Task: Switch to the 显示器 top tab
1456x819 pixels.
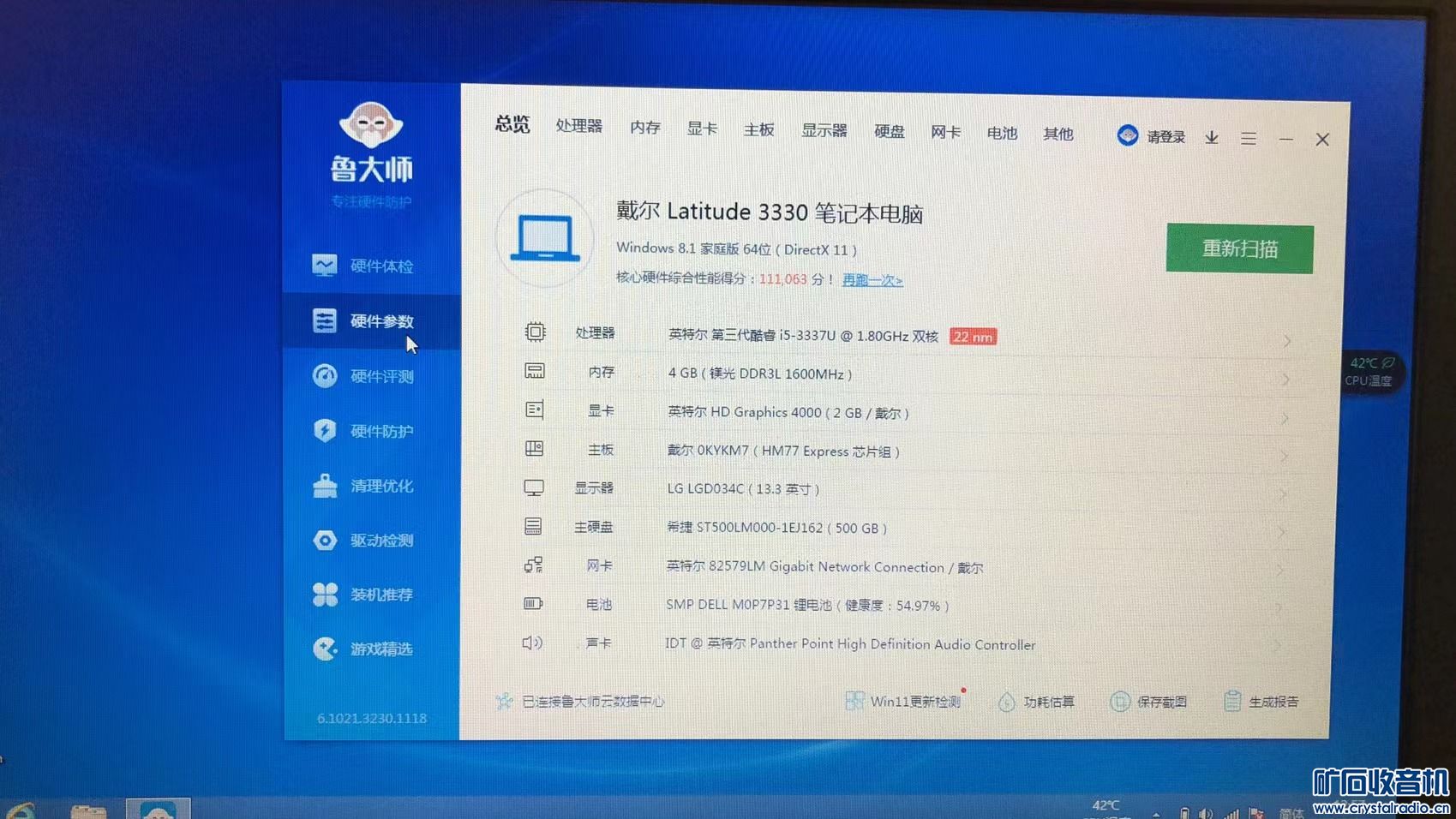Action: coord(824,130)
